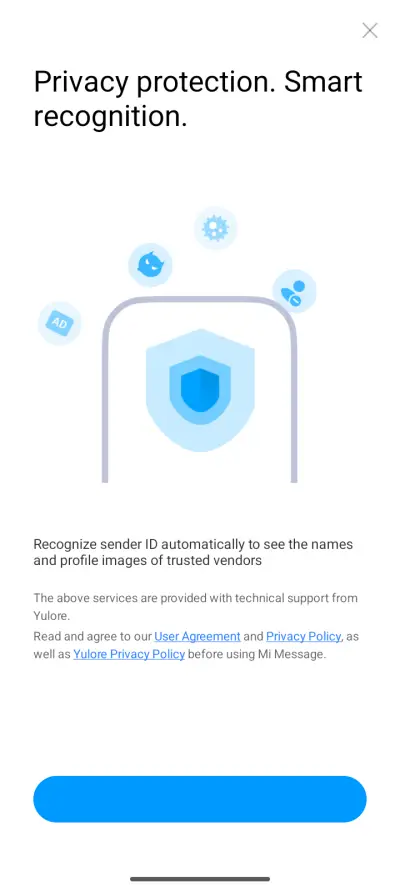Tap the "Read and agree to our" text
The width and height of the screenshot is (400, 888).
point(92,636)
